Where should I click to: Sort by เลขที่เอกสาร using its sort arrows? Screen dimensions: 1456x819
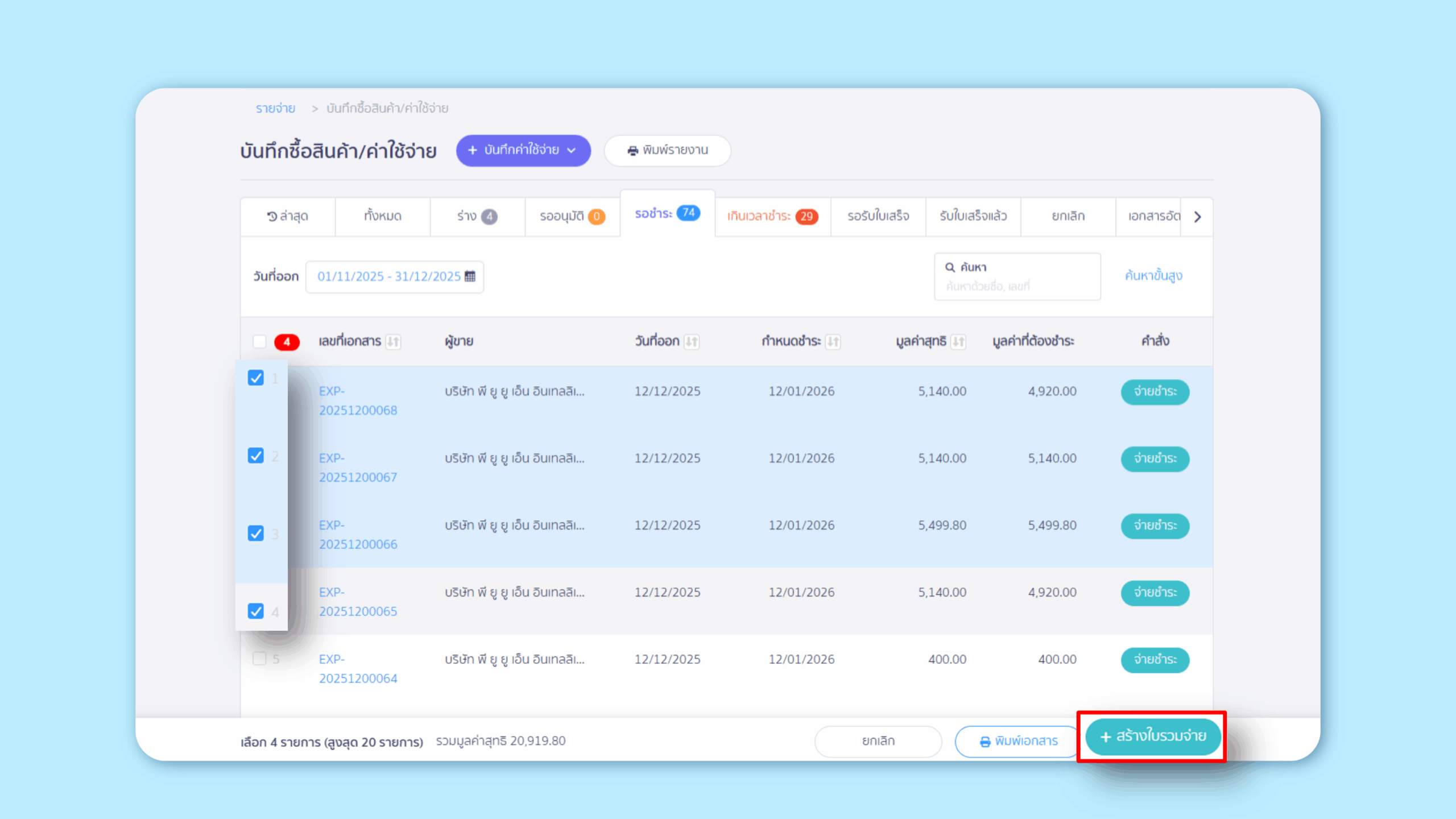[394, 342]
